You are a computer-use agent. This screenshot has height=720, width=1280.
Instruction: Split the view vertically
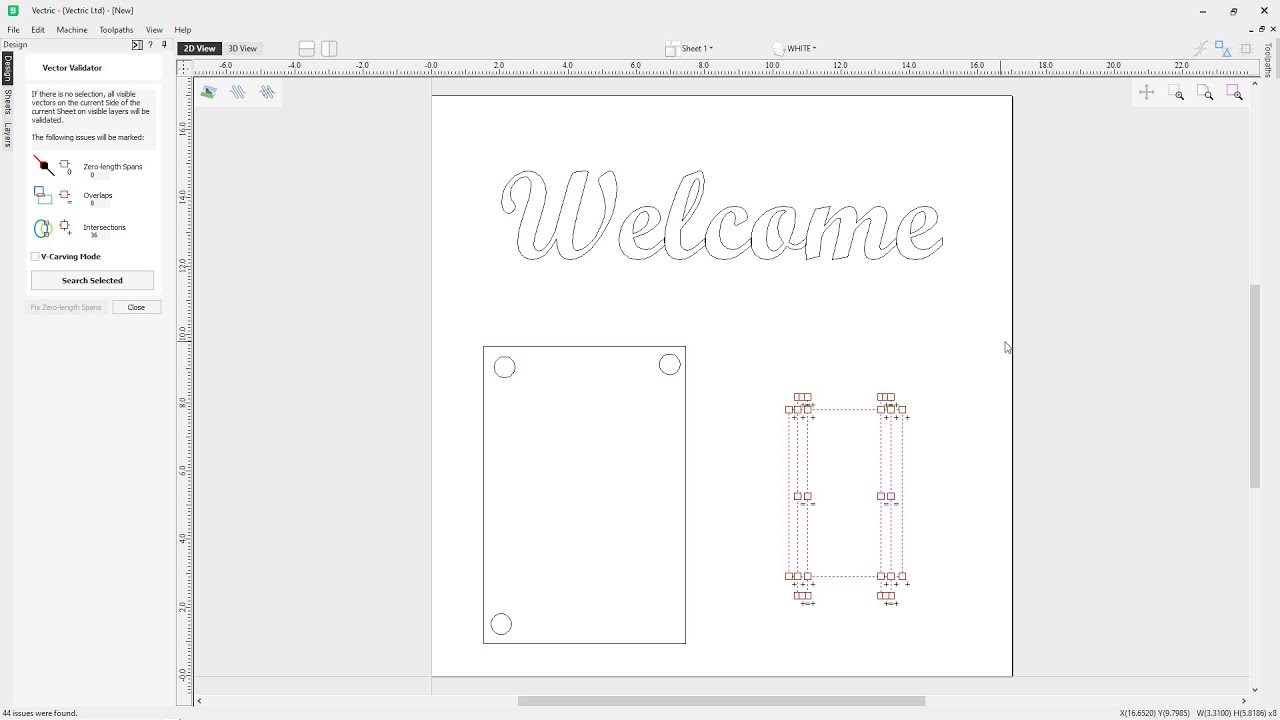329,48
